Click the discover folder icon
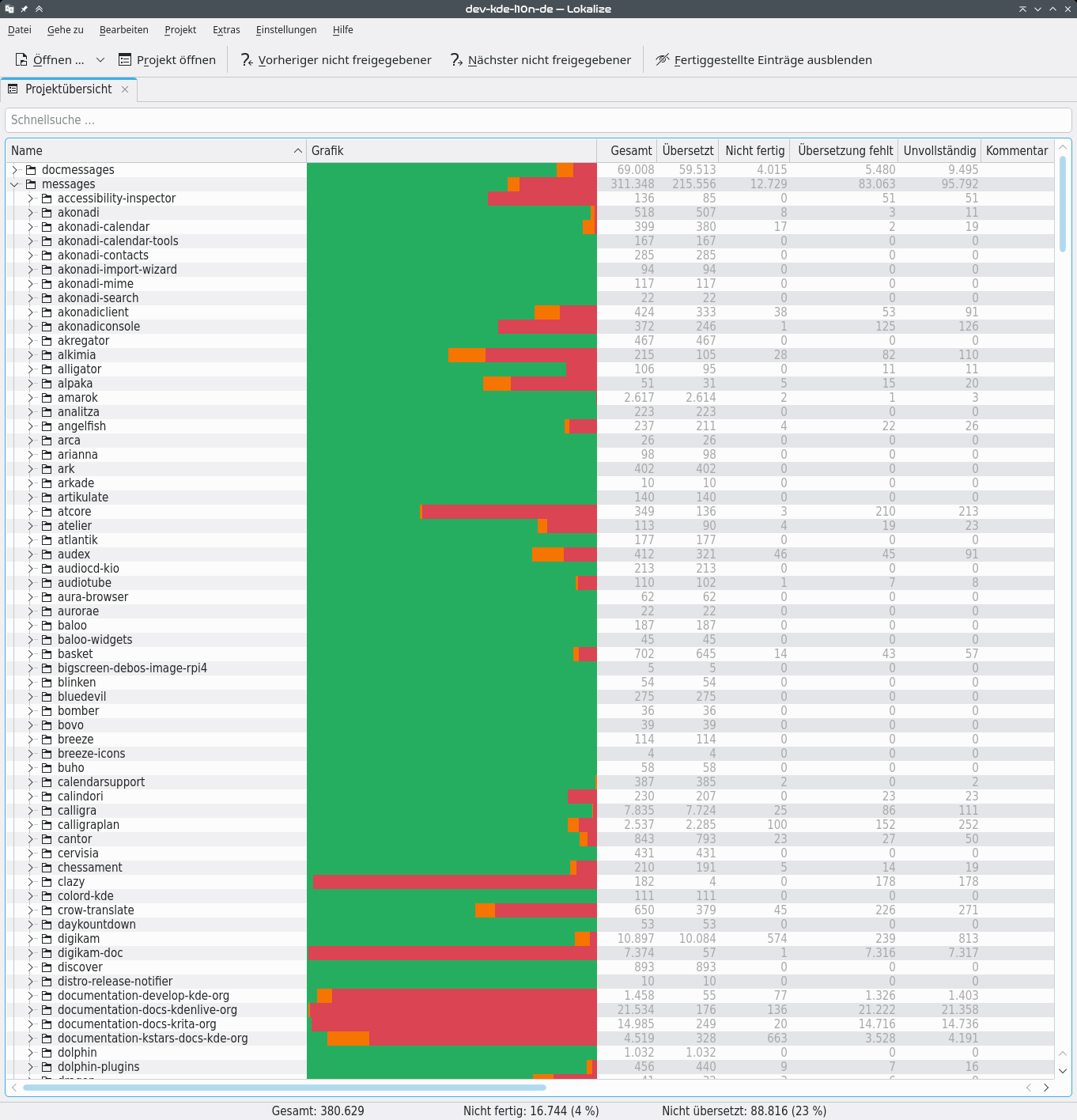The width and height of the screenshot is (1077, 1120). [x=47, y=967]
